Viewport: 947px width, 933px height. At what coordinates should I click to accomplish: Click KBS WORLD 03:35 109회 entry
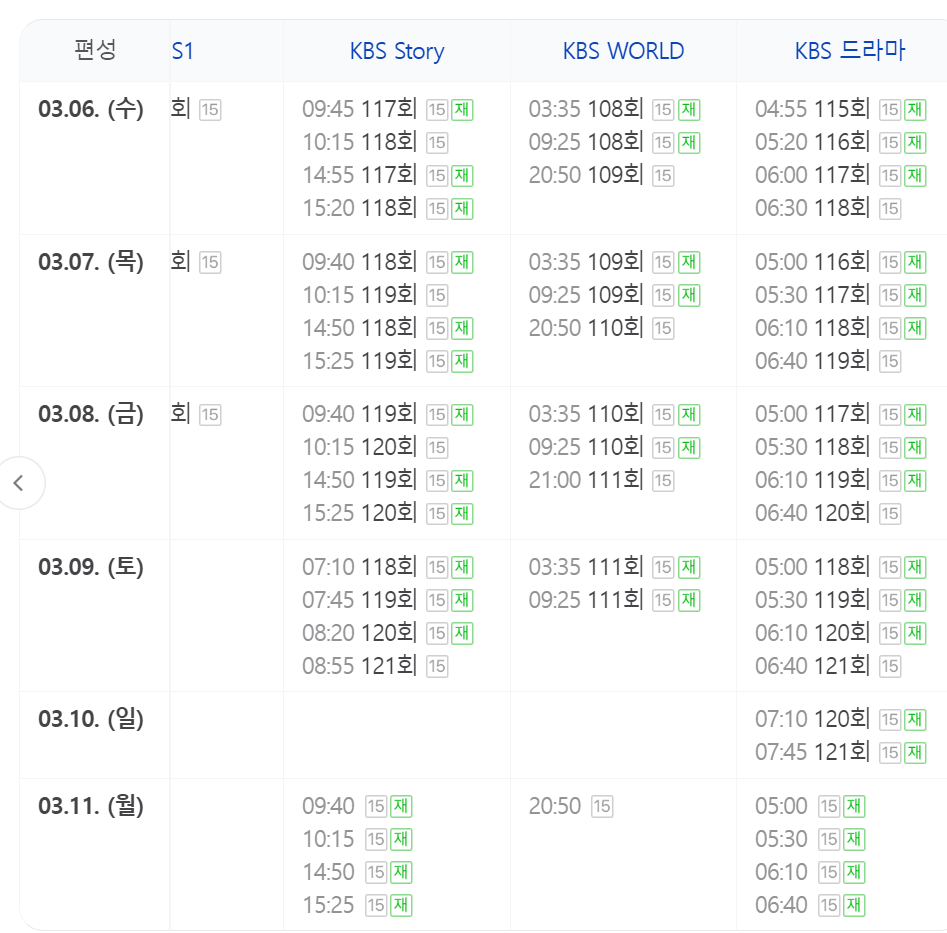pos(614,262)
